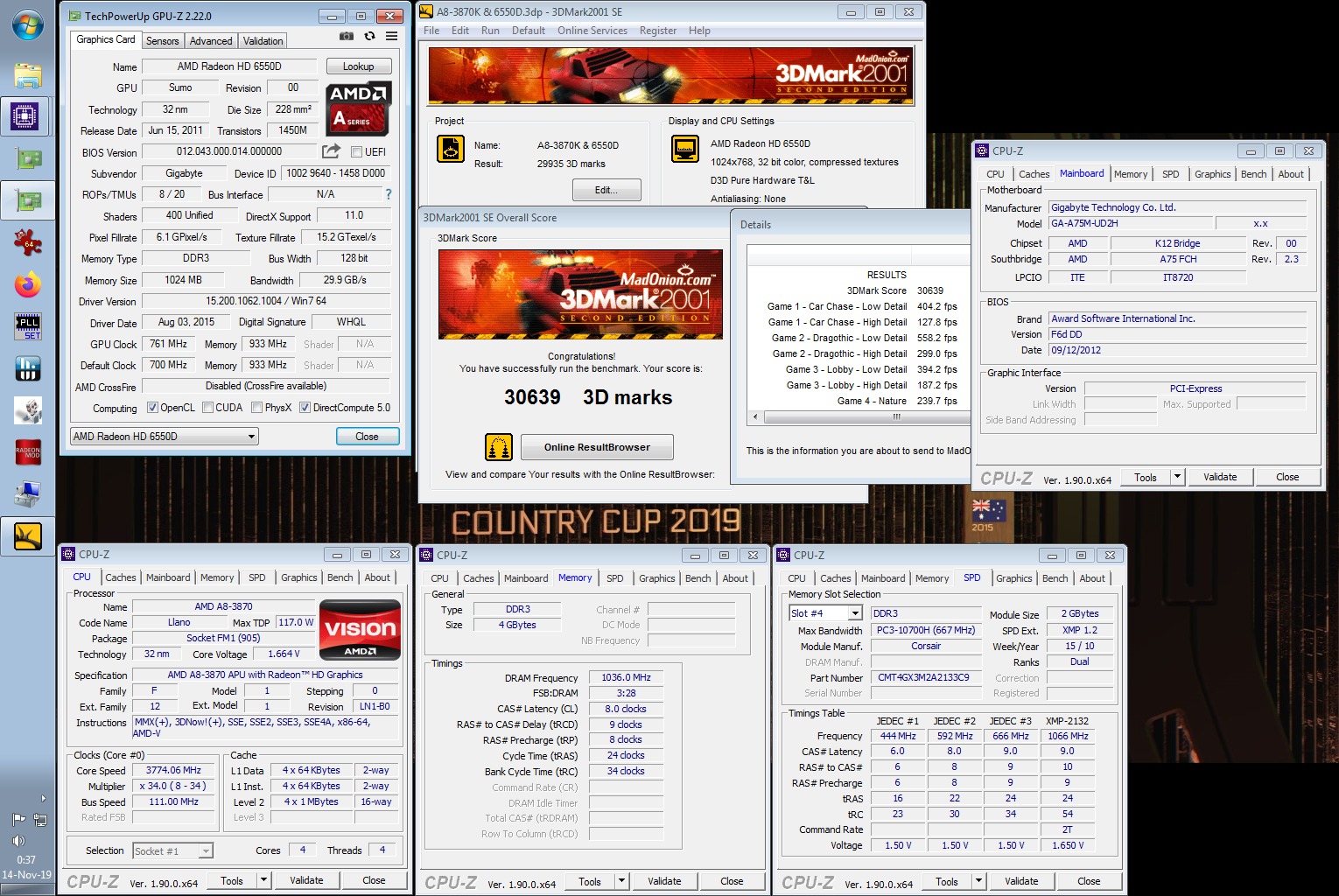Click the Online ResultBrowser button
Image resolution: width=1339 pixels, height=896 pixels.
597,447
